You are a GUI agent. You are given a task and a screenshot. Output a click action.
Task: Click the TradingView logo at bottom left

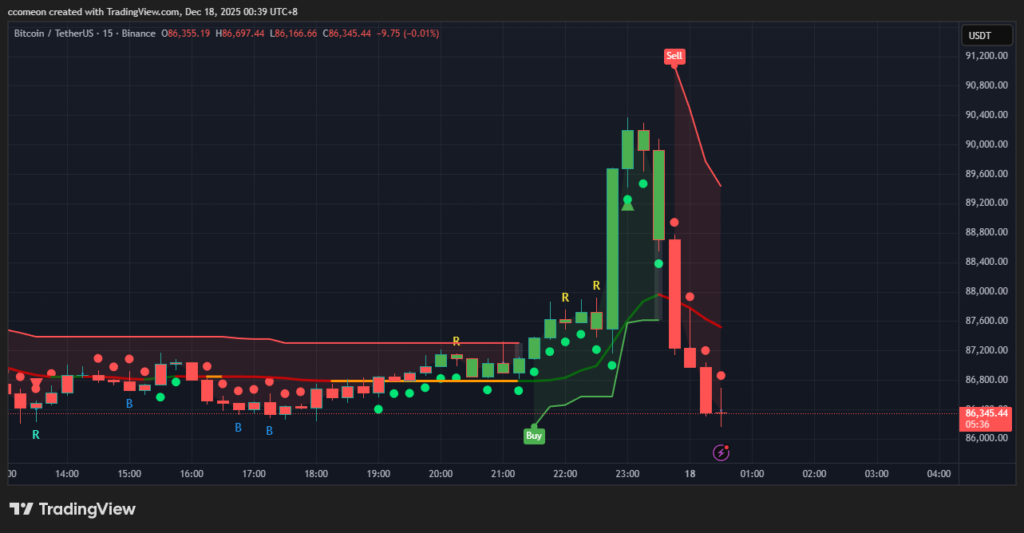pyautogui.click(x=72, y=510)
